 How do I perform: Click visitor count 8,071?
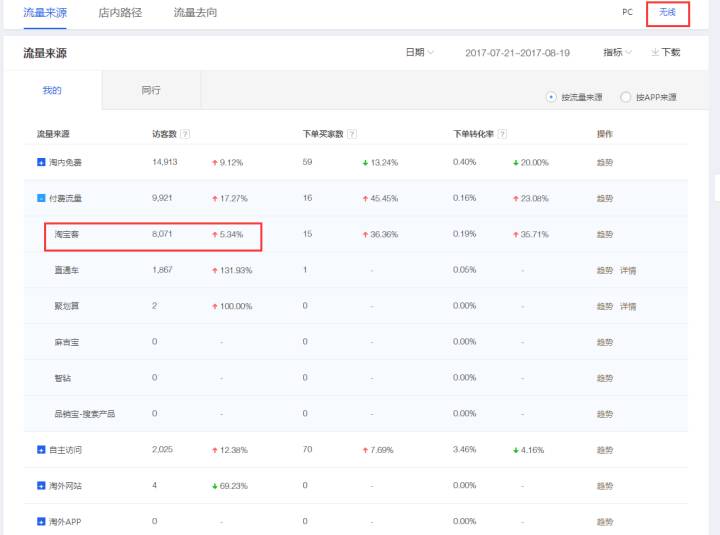[162, 234]
